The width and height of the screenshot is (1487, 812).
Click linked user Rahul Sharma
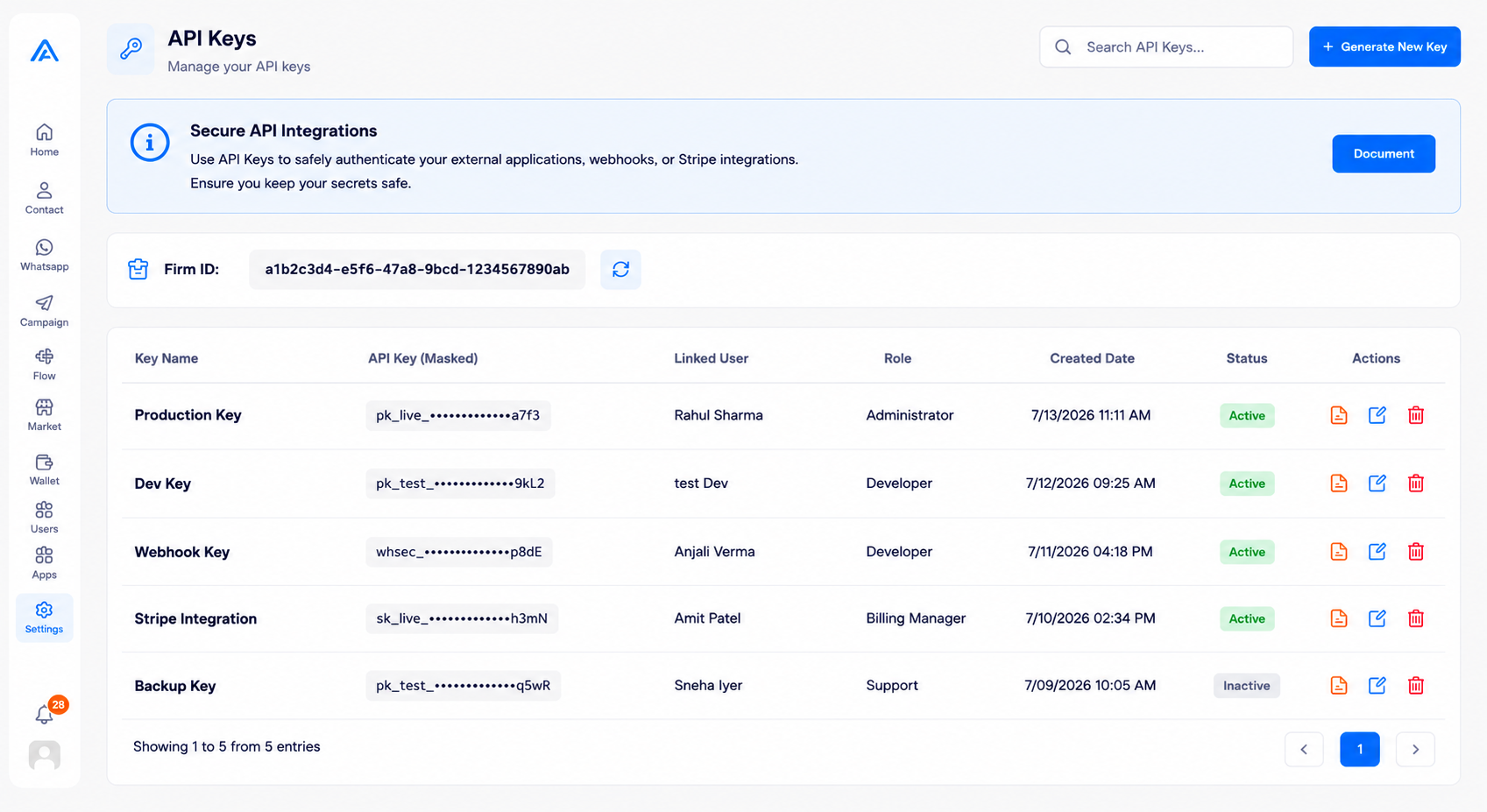(x=719, y=415)
